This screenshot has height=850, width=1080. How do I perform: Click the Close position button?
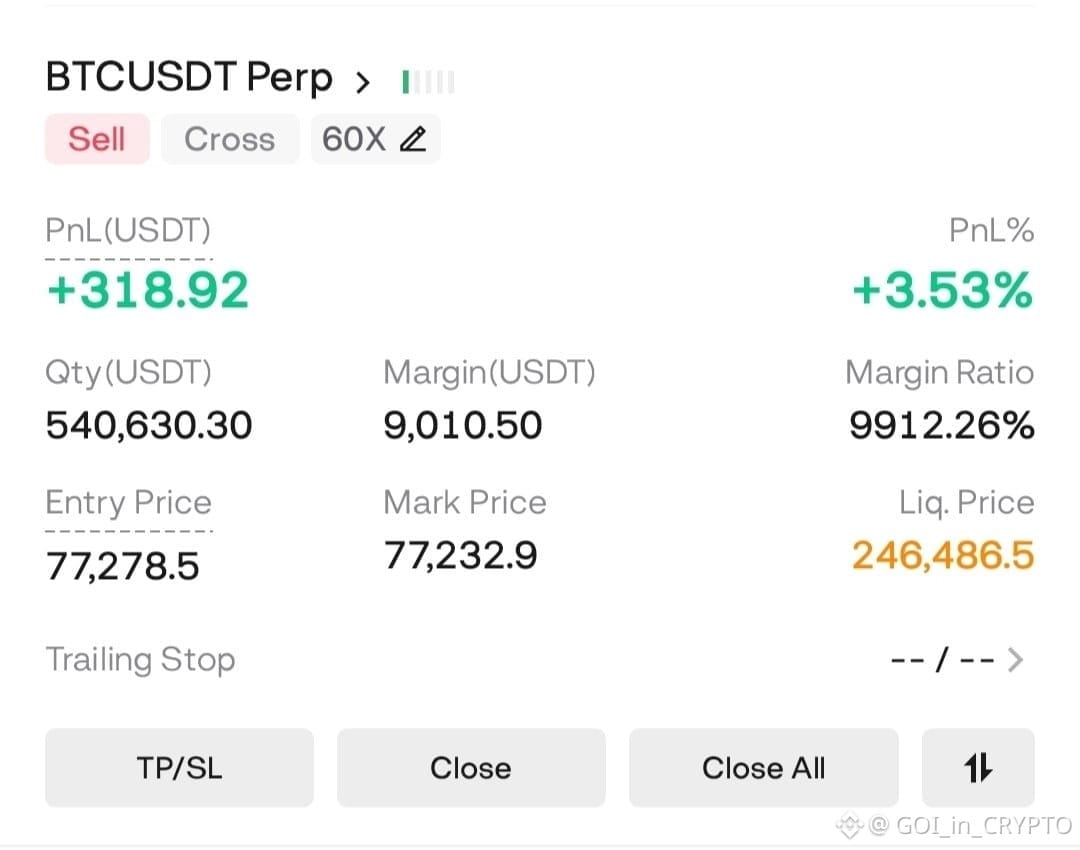(471, 767)
